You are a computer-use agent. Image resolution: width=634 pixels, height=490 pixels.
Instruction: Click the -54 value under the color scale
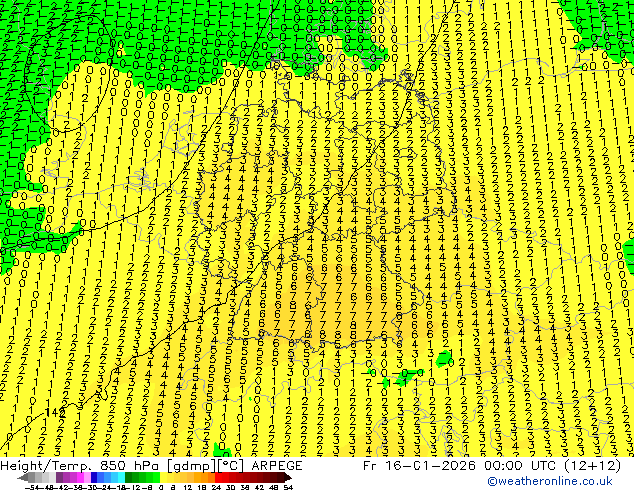click(x=32, y=487)
